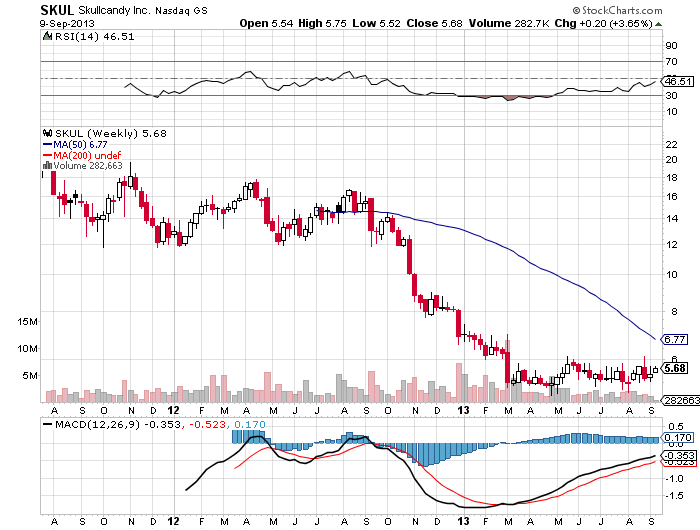Click the 70 level on the RSI axis
This screenshot has height=530, width=700.
click(671, 62)
